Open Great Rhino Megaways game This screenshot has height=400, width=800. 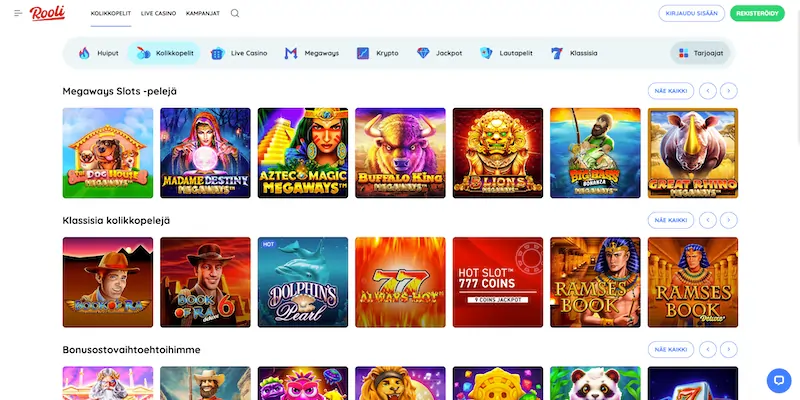tap(693, 153)
